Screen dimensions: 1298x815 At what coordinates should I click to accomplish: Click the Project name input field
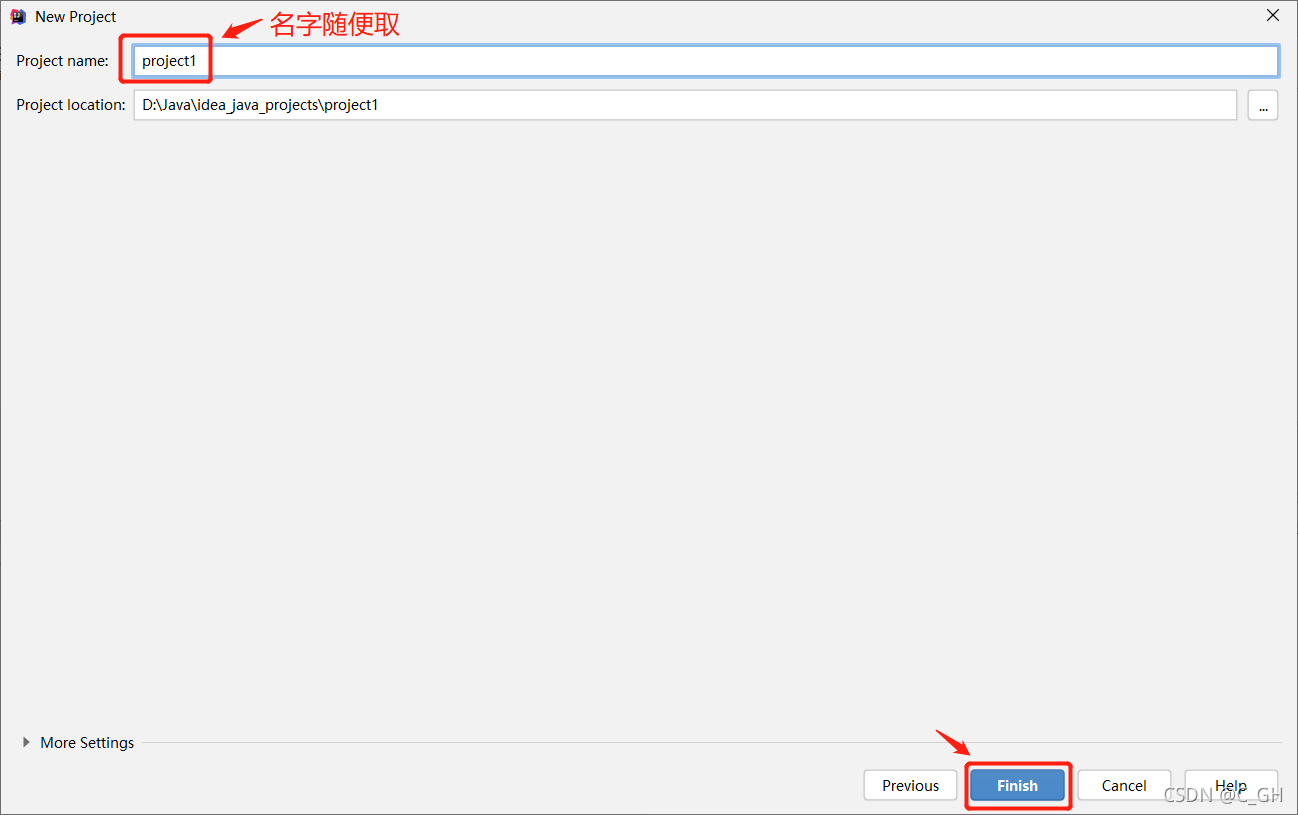pyautogui.click(x=706, y=61)
